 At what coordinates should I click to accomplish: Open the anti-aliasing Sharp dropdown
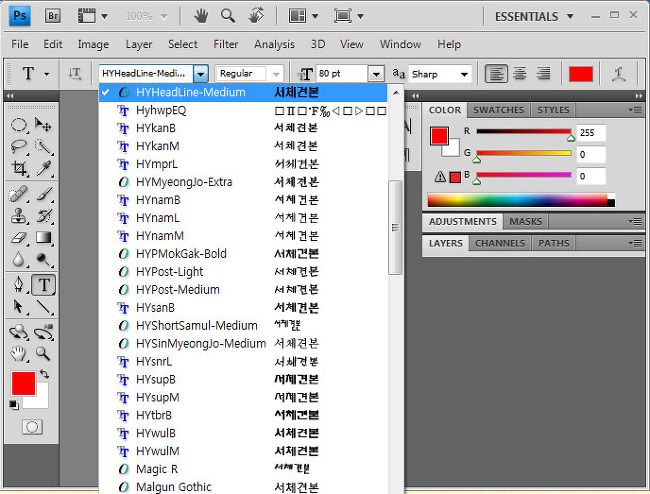440,74
